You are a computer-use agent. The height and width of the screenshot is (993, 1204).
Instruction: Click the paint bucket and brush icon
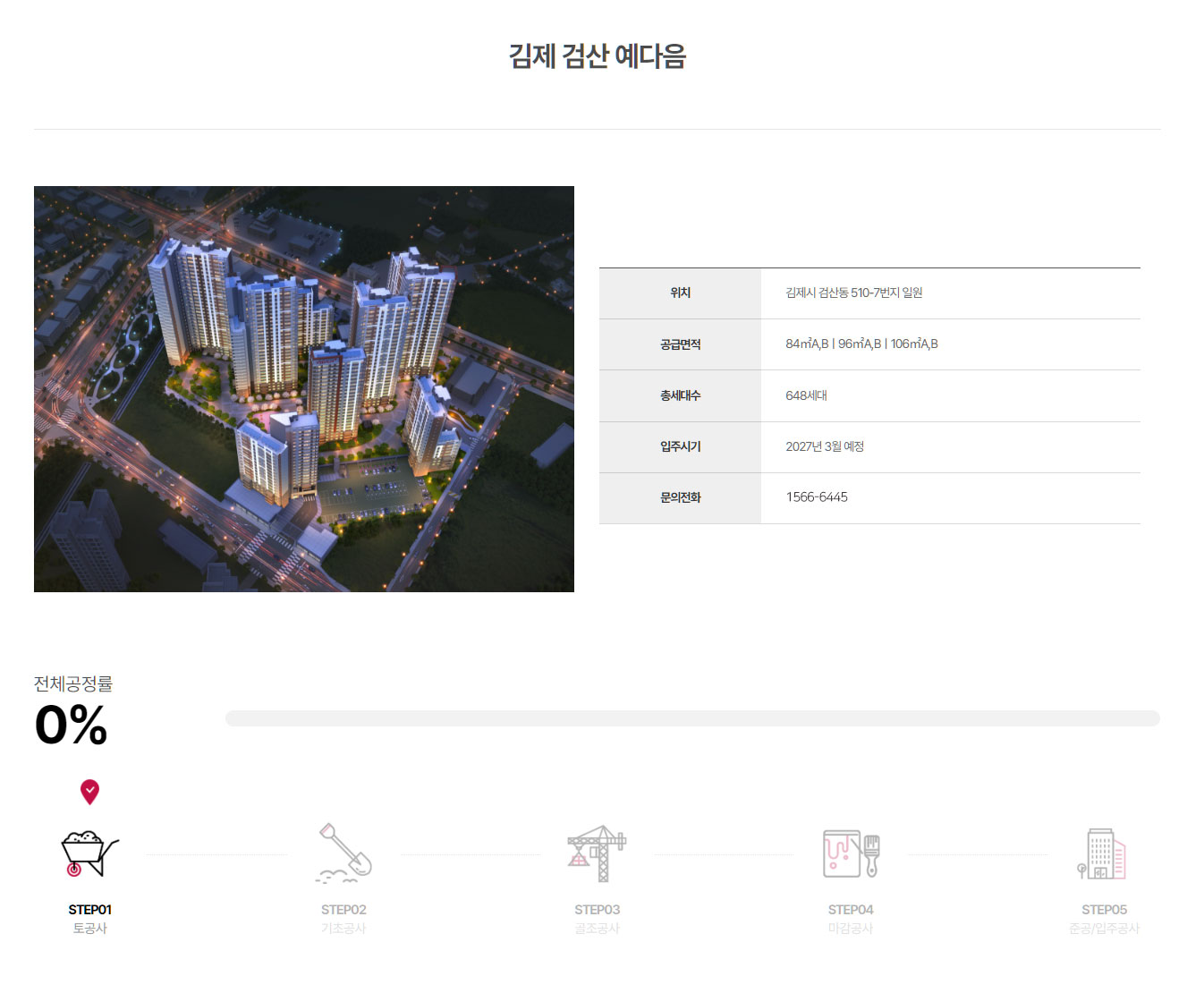(851, 853)
